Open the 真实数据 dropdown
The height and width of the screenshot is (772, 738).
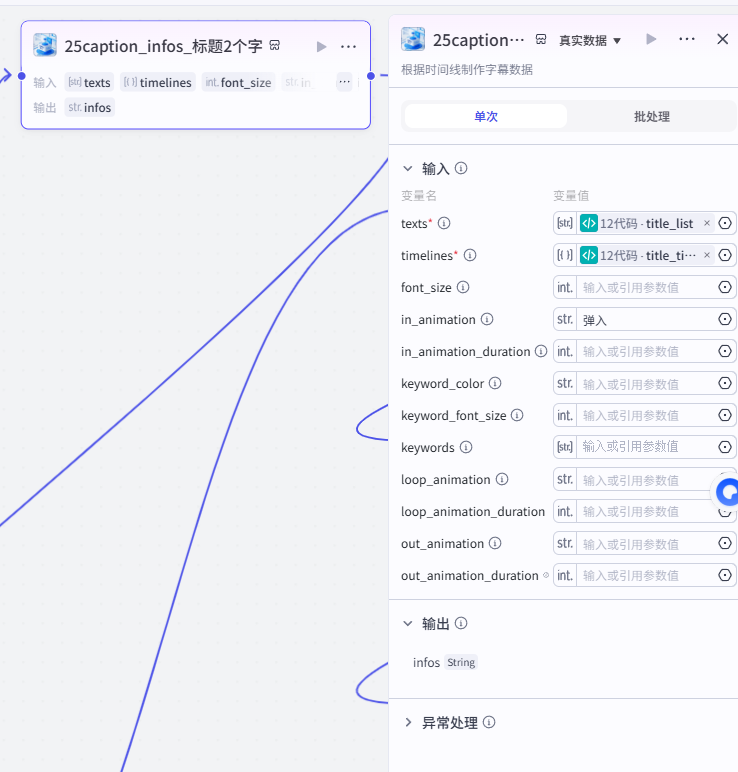[590, 40]
